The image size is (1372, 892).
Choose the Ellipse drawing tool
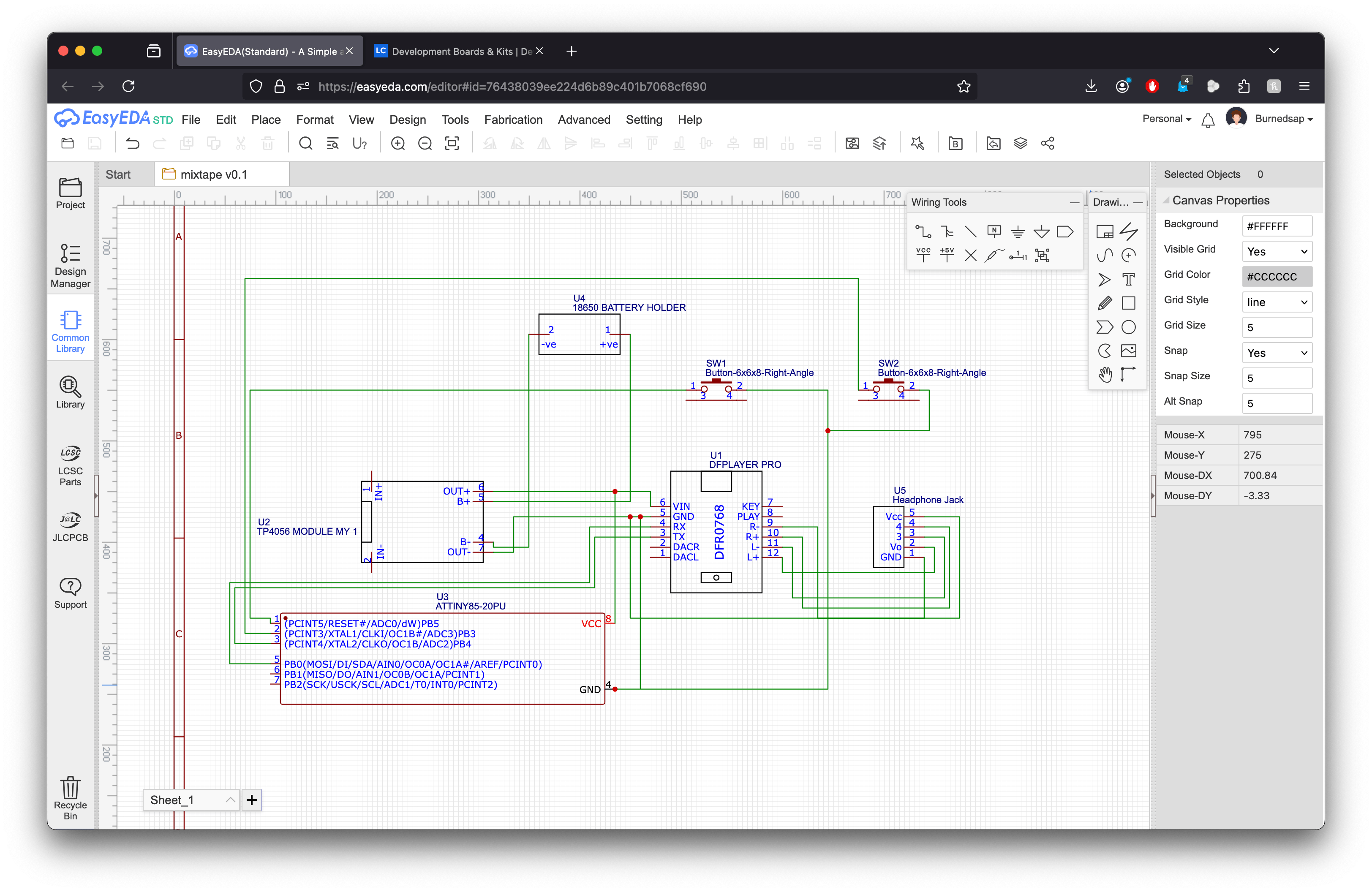pyautogui.click(x=1128, y=327)
